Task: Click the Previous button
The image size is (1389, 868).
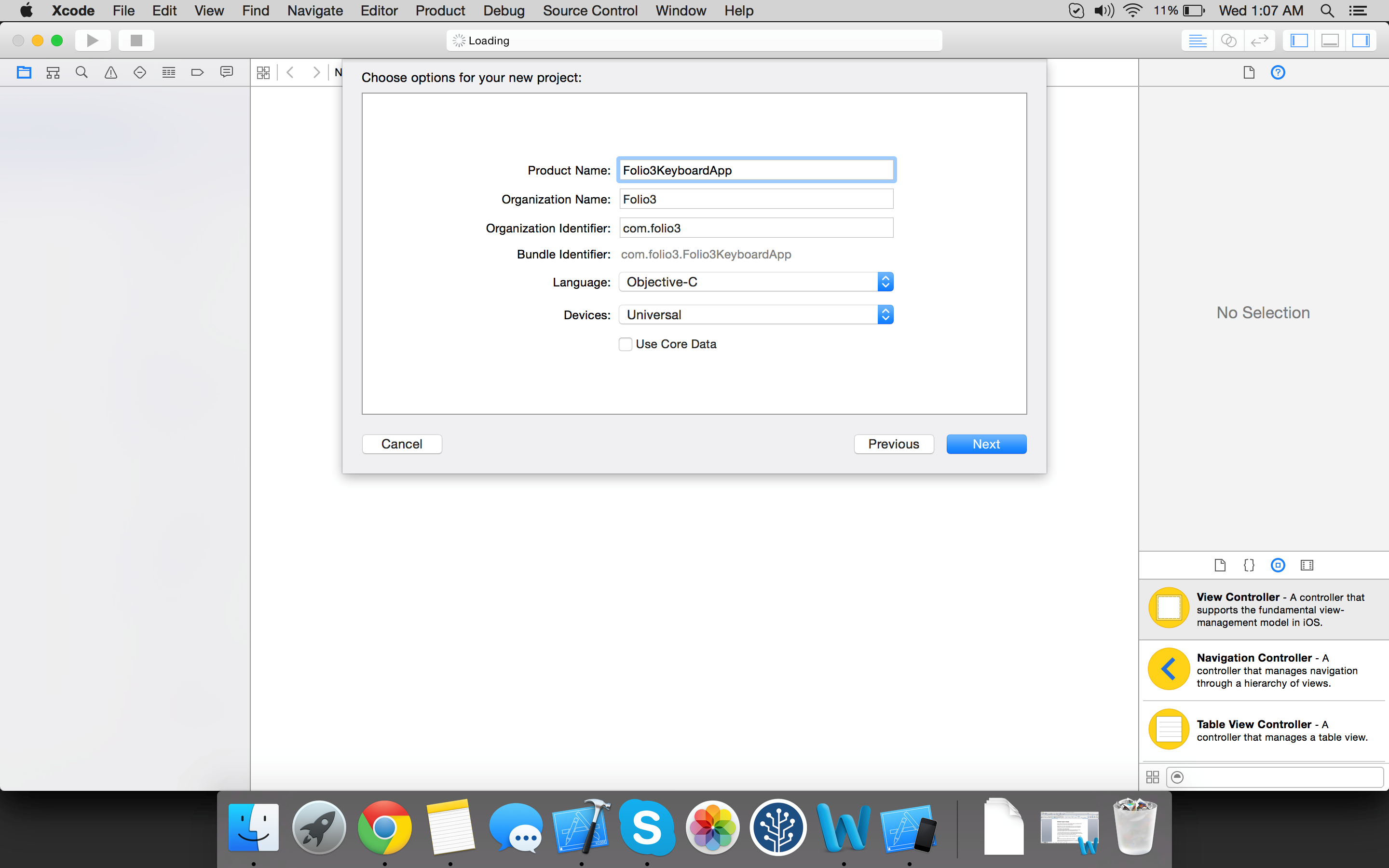Action: (893, 443)
